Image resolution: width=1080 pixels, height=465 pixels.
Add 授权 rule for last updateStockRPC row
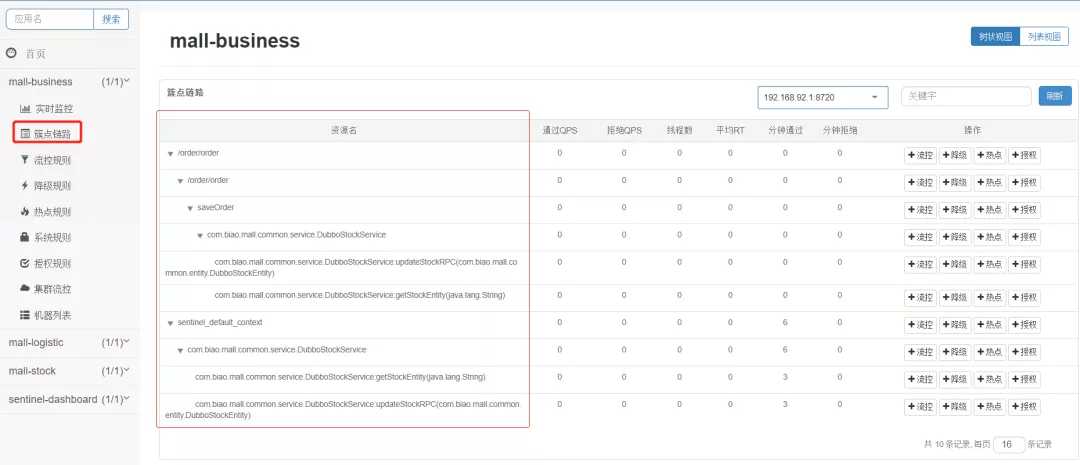click(1024, 407)
